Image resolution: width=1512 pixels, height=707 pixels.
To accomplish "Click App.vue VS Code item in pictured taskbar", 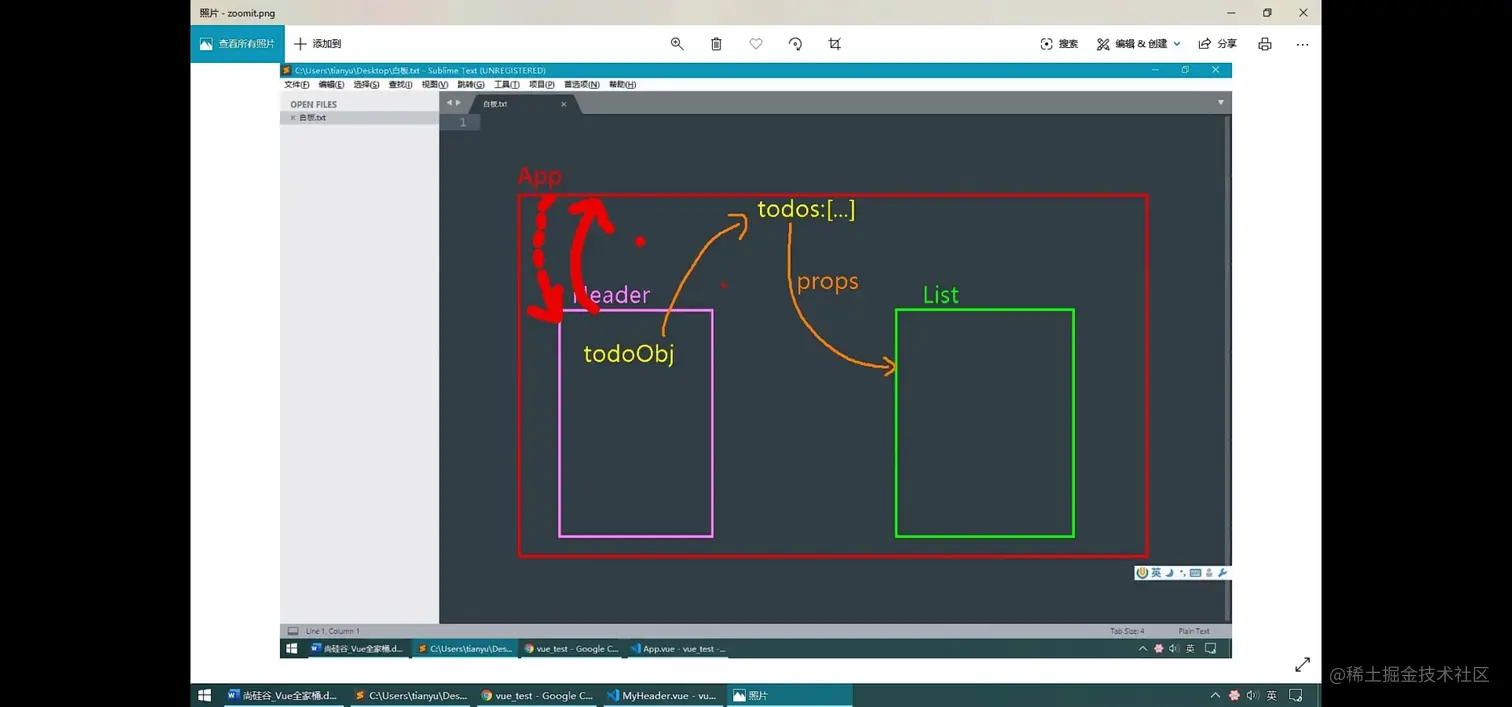I will click(677, 649).
